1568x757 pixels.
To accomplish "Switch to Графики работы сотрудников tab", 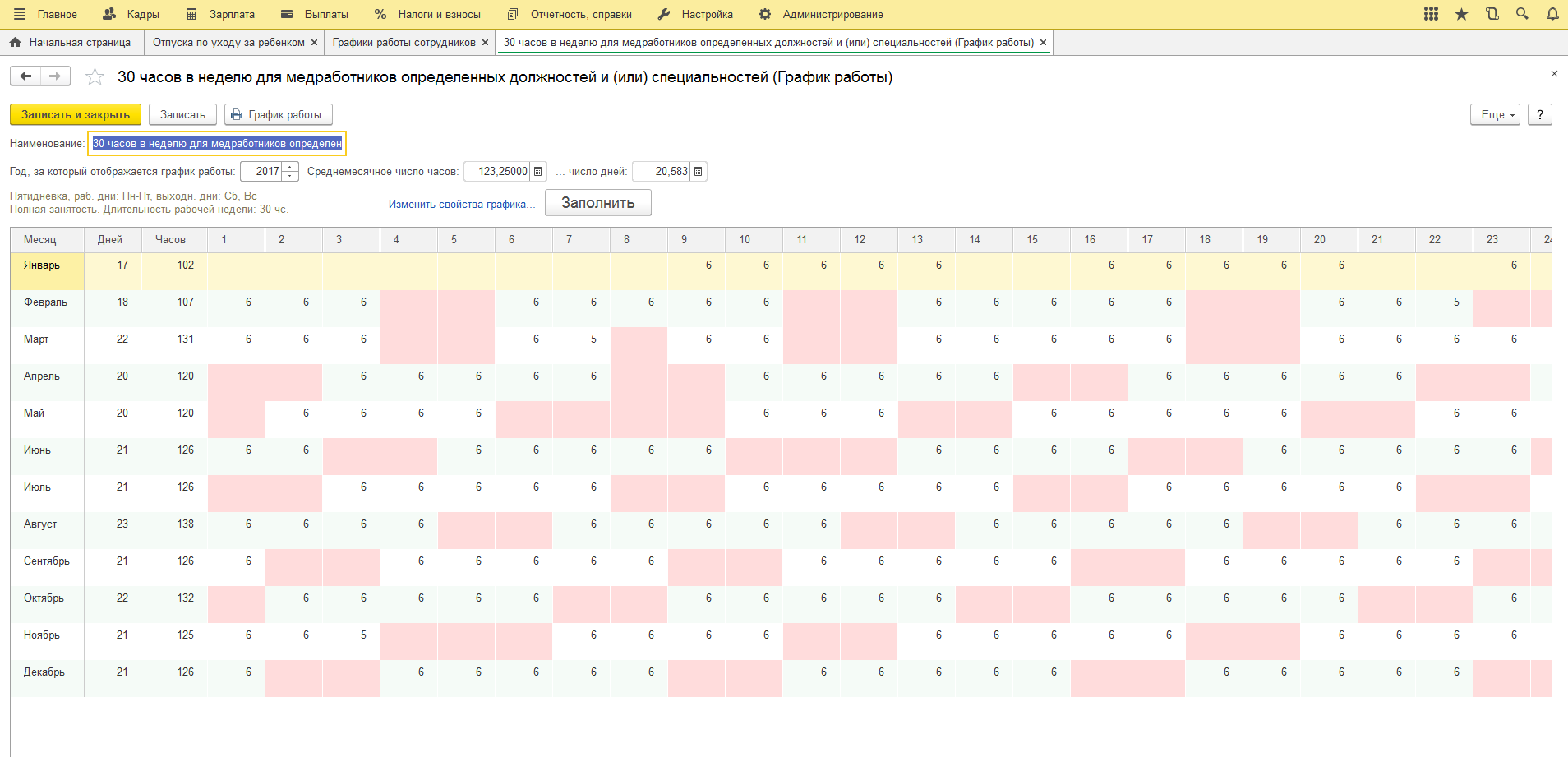I will pos(404,43).
